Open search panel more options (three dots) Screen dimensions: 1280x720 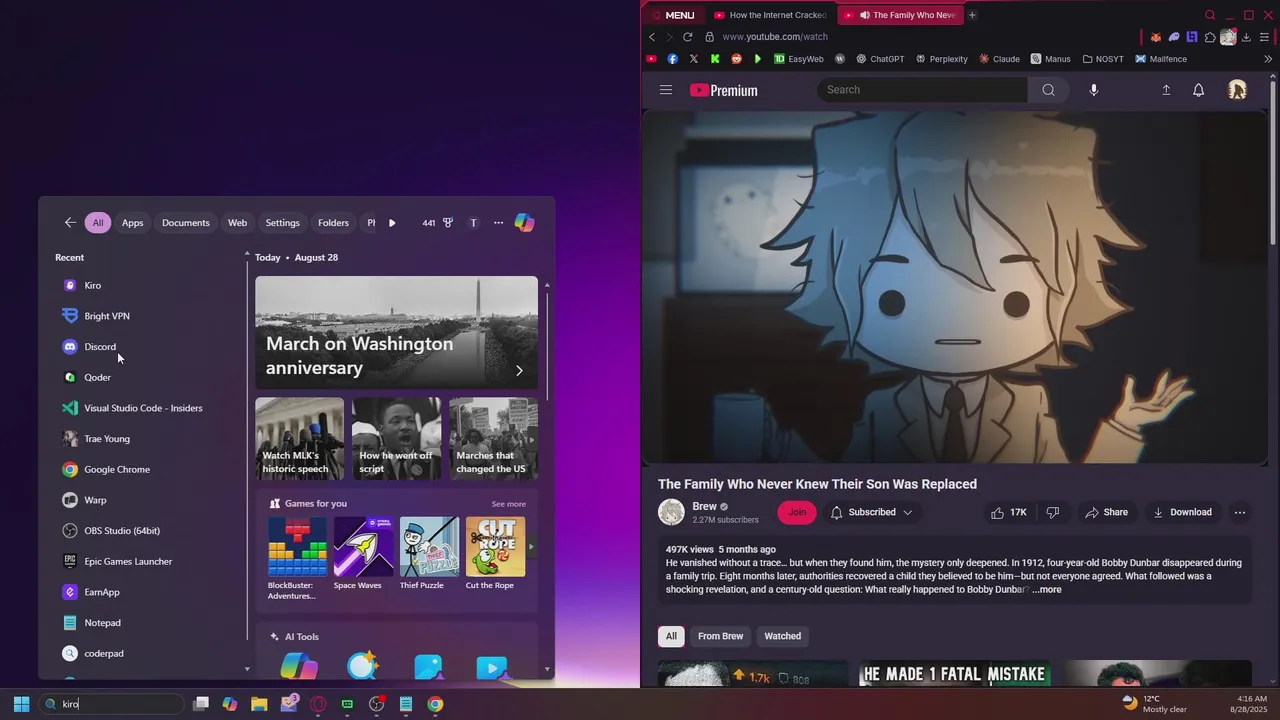click(x=498, y=223)
